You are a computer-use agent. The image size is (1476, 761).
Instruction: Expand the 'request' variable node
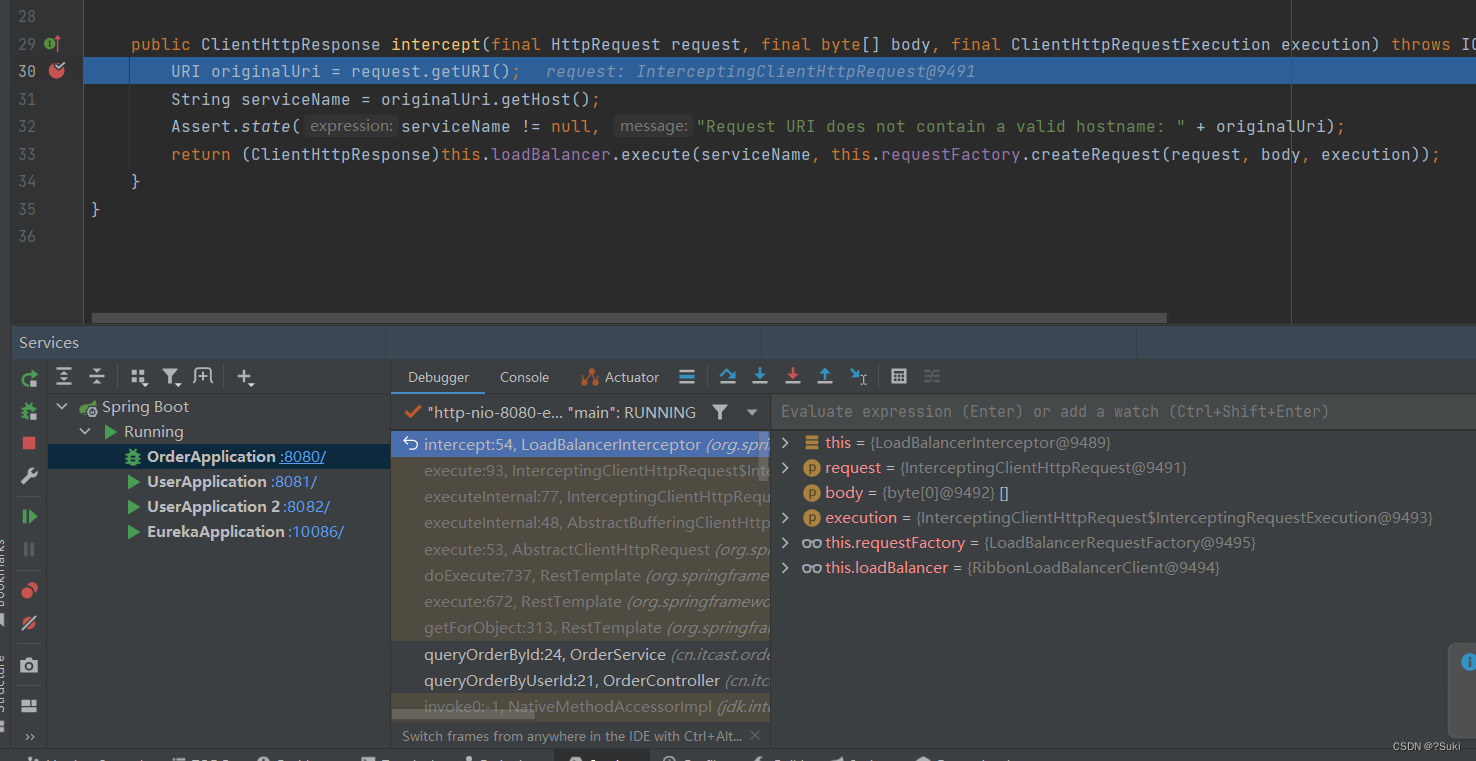(785, 467)
